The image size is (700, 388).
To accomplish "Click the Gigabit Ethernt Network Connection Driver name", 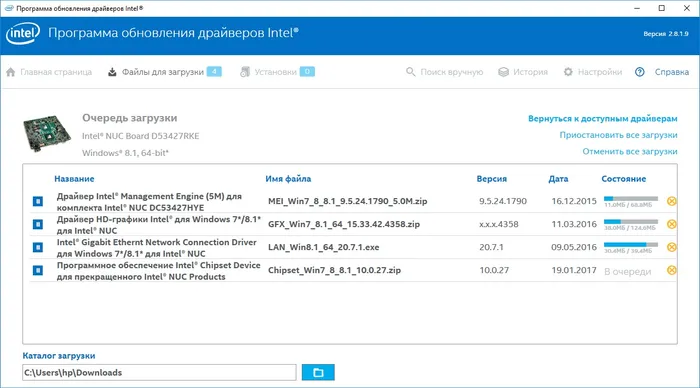I will tap(156, 248).
